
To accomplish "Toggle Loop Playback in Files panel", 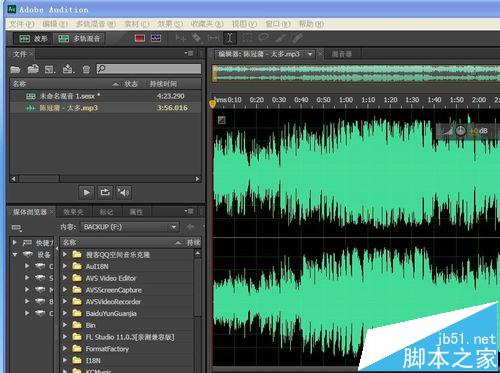I will click(x=105, y=192).
